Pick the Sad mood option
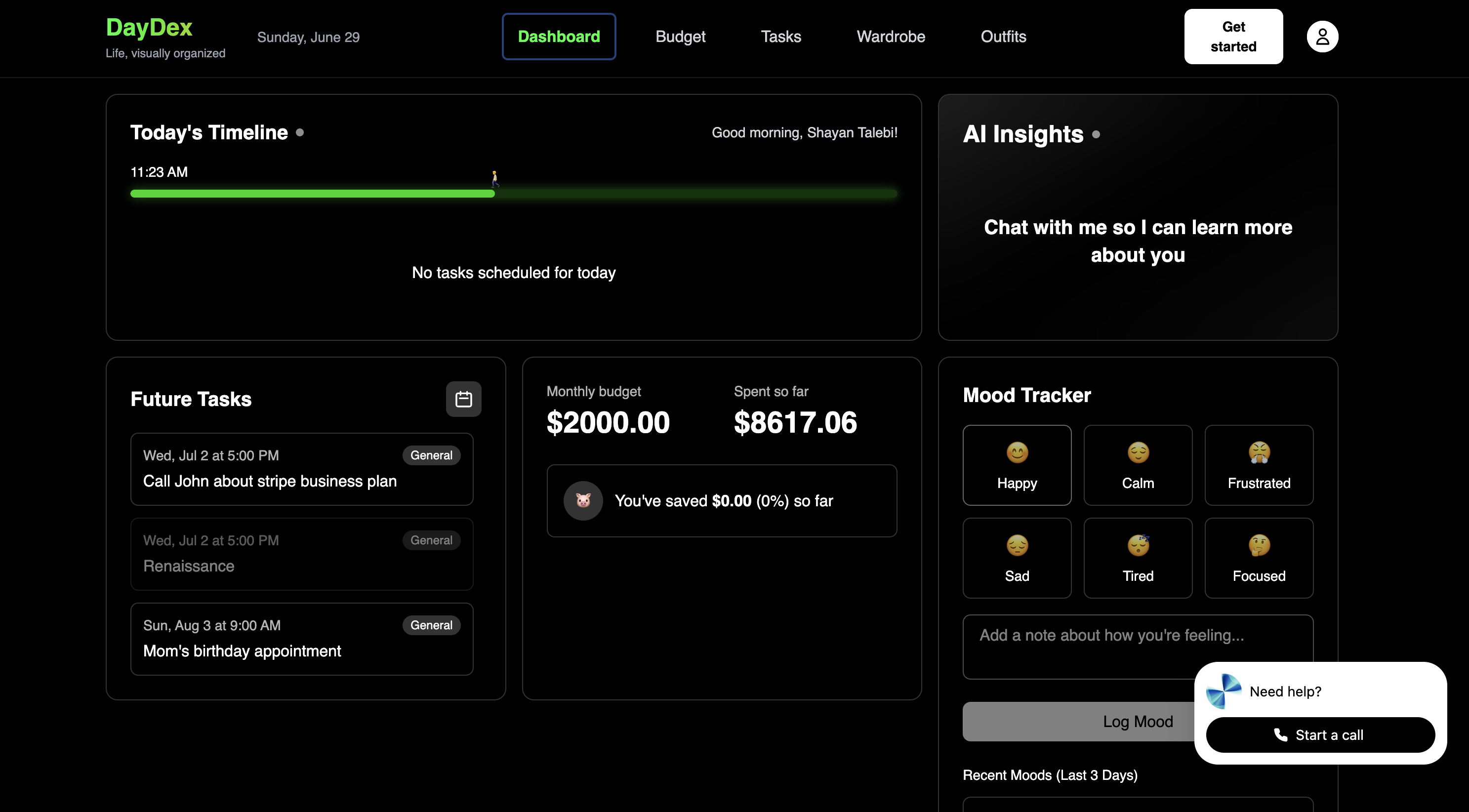This screenshot has height=812, width=1469. tap(1017, 558)
